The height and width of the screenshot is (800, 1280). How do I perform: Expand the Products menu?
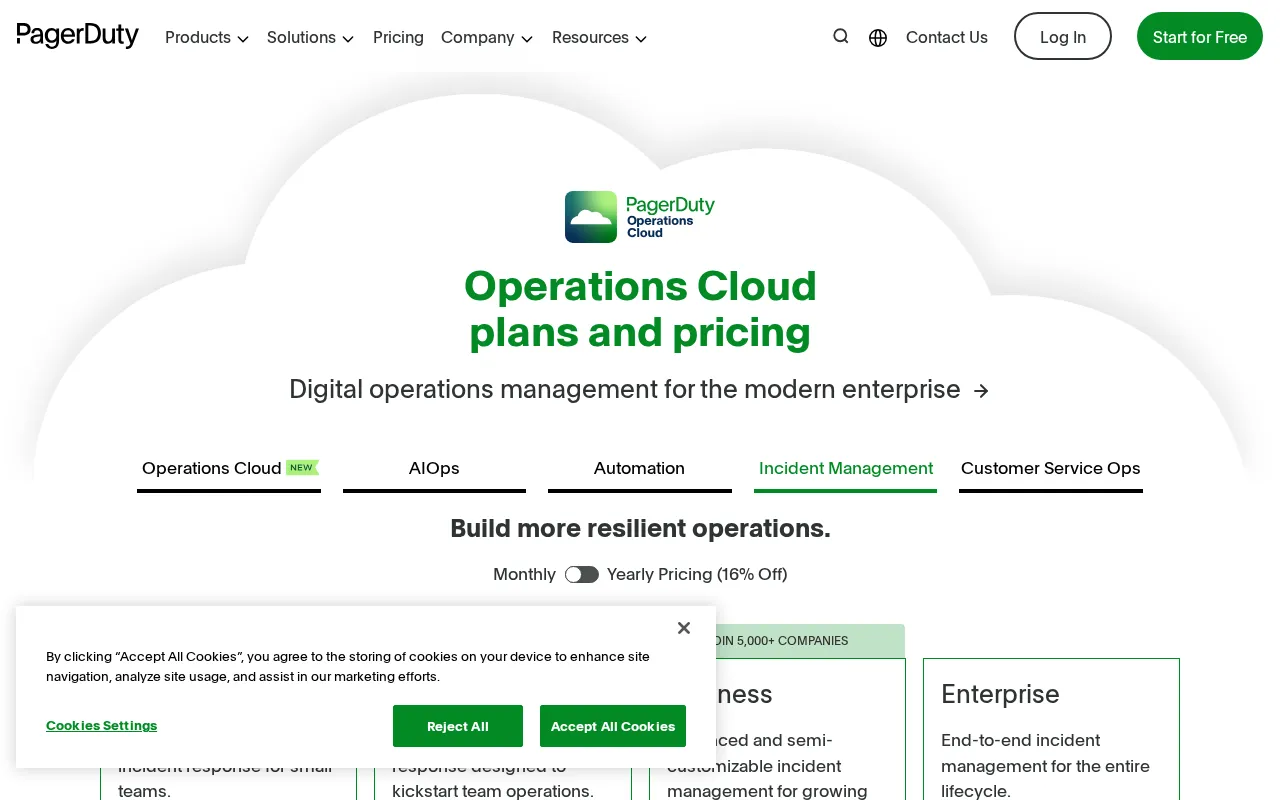click(207, 37)
